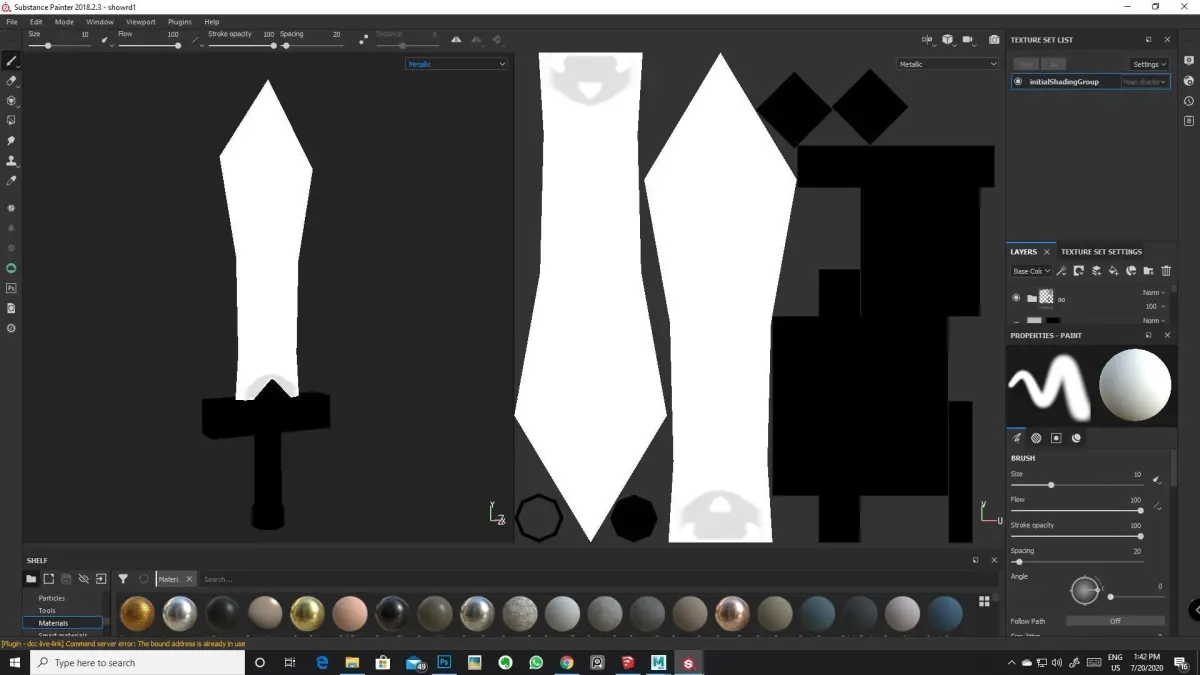The height and width of the screenshot is (675, 1200).
Task: Toggle the Follow Path Off switch
Action: (1115, 621)
